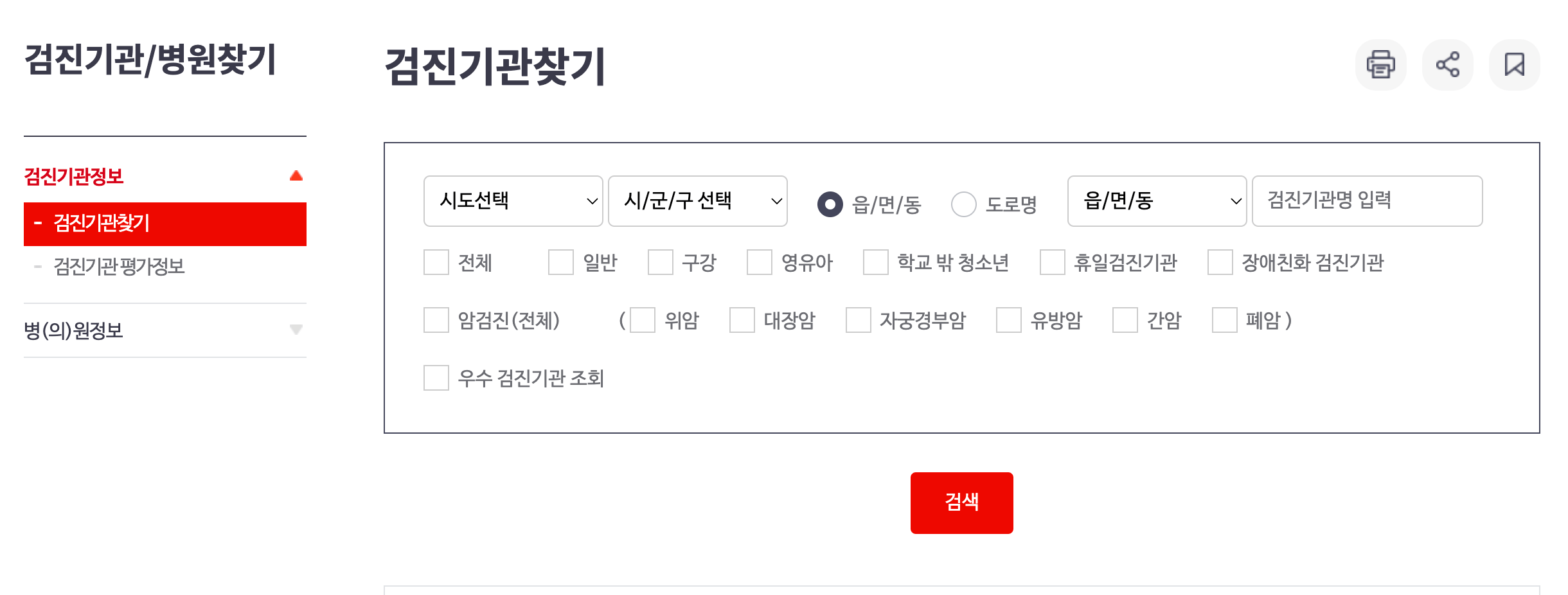This screenshot has width=1568, height=595.
Task: Open the 읍/면/동 address dropdown
Action: [x=1157, y=201]
